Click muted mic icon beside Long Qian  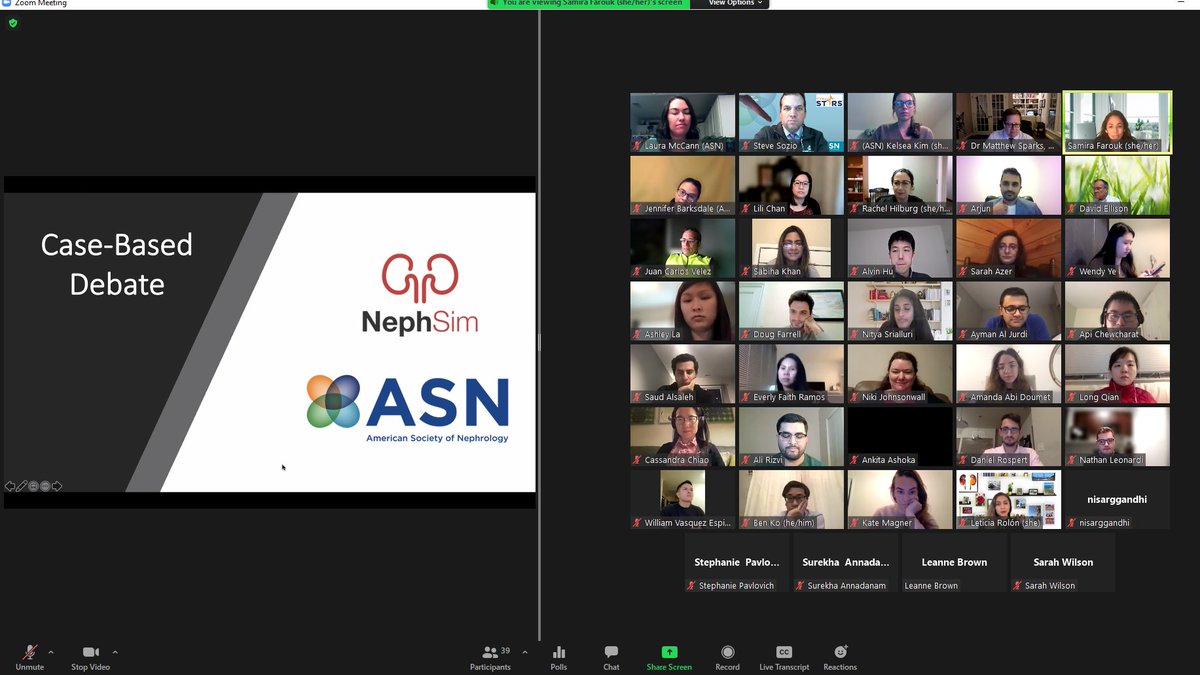pos(1073,397)
